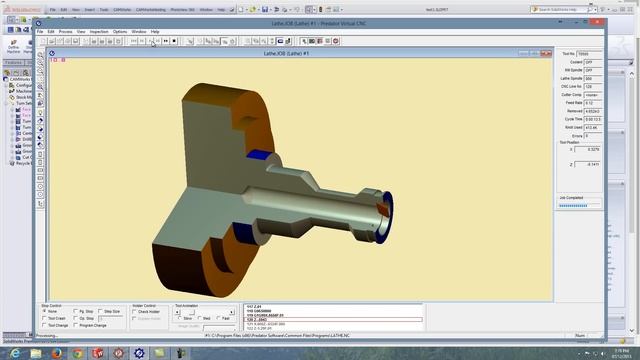Image resolution: width=640 pixels, height=360 pixels.
Task: Toggle the Pg. Stop checkbox
Action: coord(76,311)
